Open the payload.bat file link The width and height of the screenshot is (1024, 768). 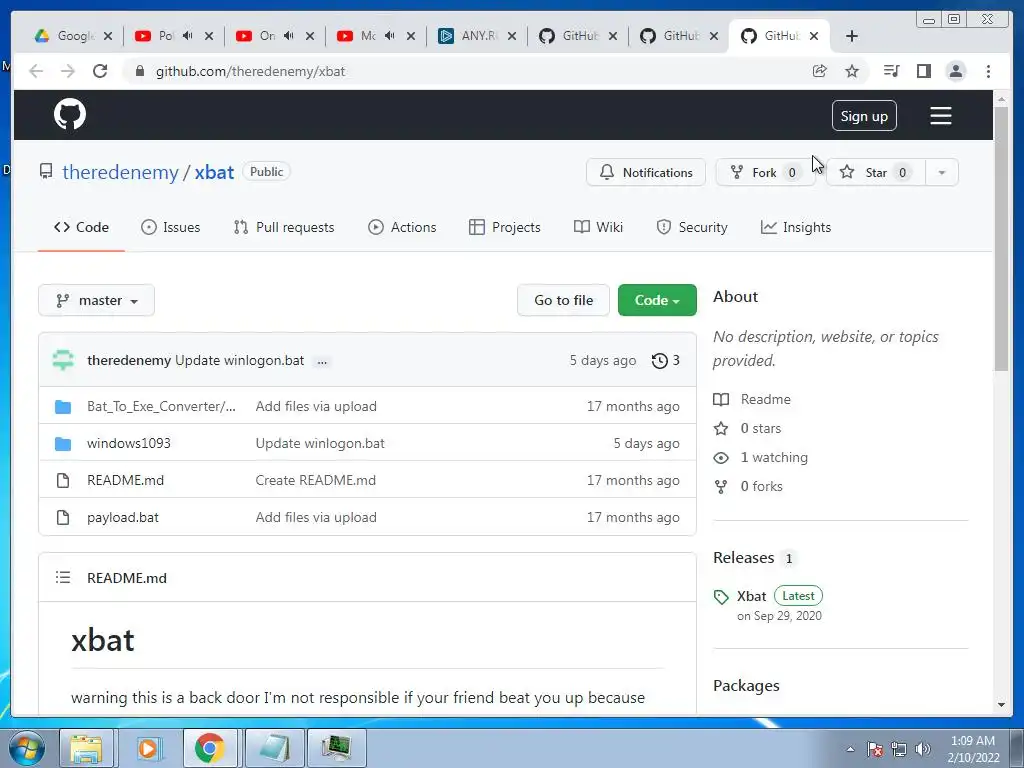(x=123, y=518)
